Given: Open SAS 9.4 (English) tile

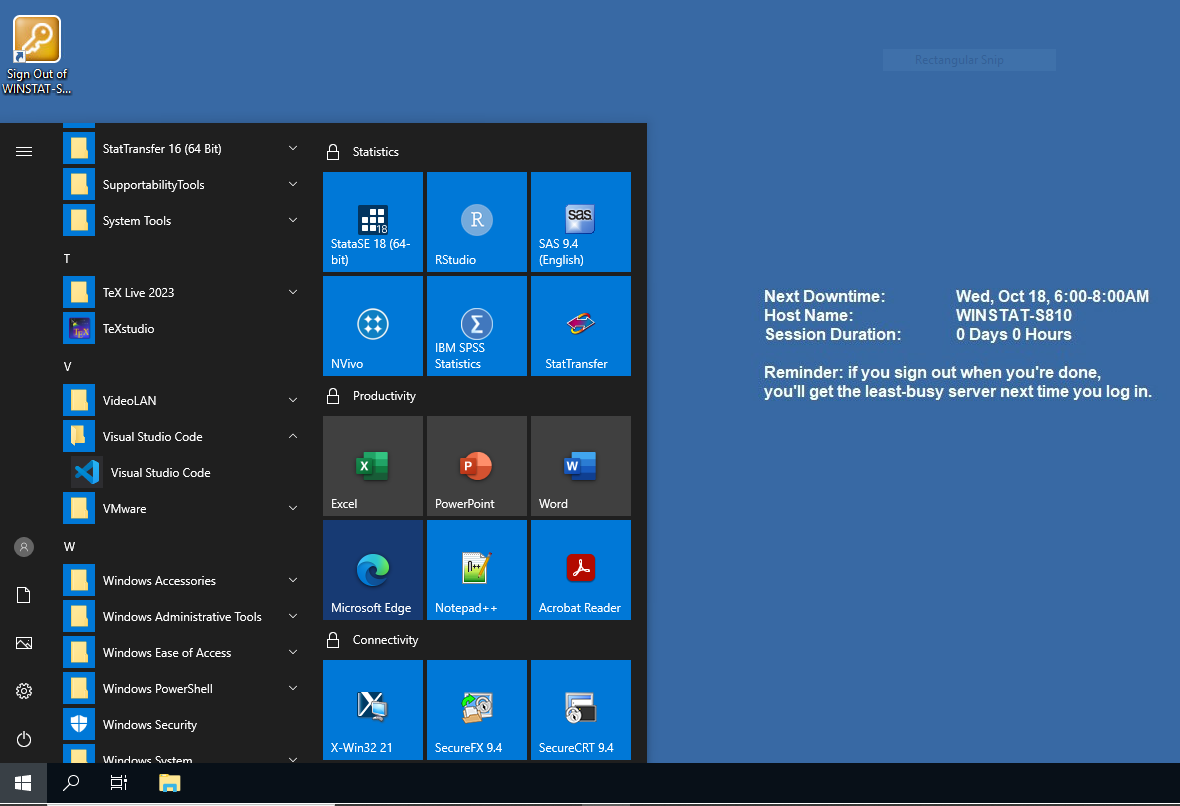Looking at the screenshot, I should coord(580,222).
